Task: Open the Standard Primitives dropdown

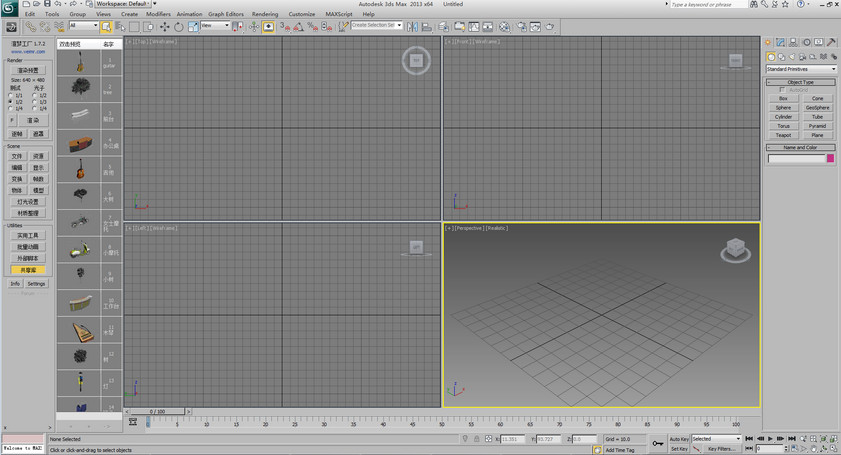Action: click(801, 69)
